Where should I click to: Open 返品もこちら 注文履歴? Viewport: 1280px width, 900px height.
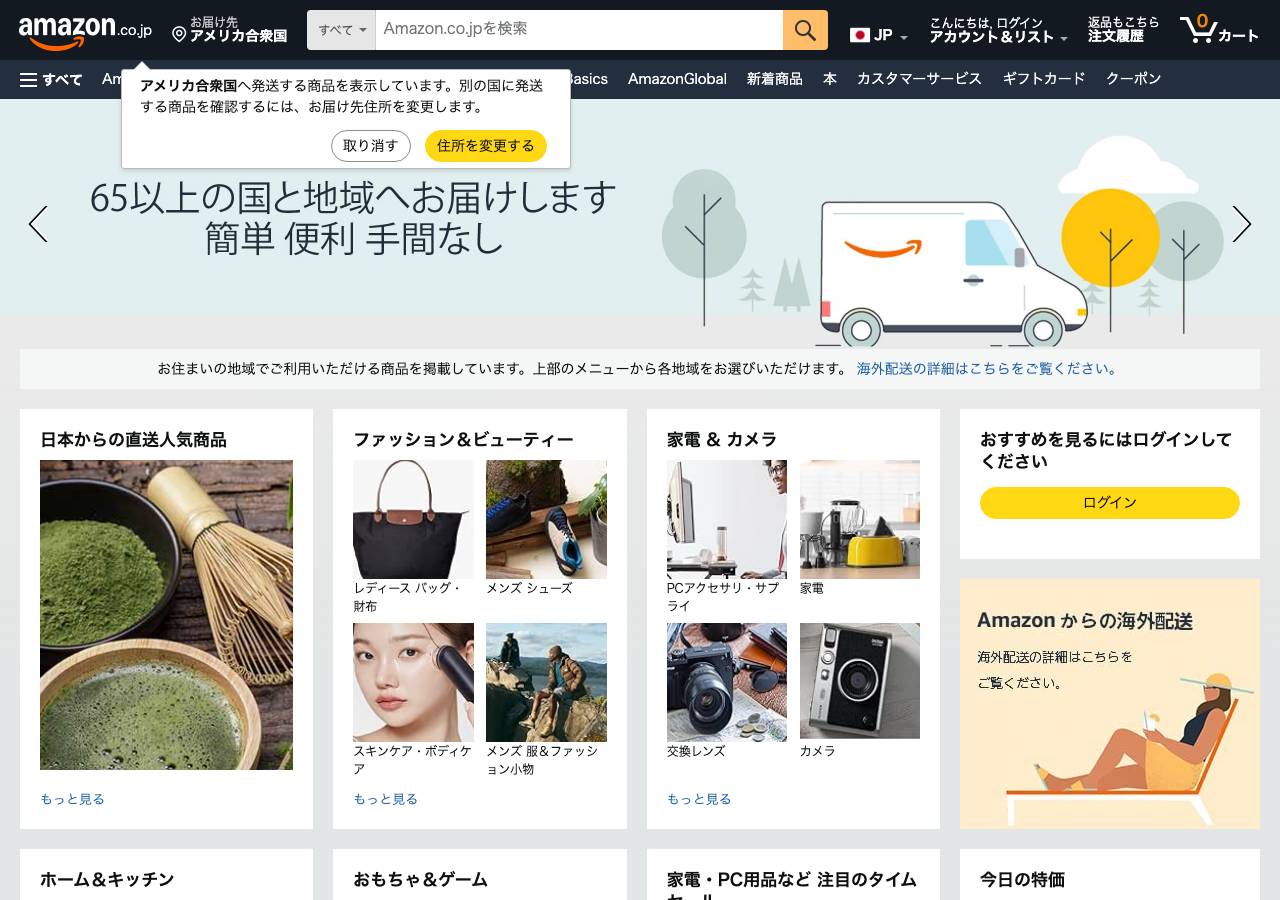pyautogui.click(x=1123, y=30)
